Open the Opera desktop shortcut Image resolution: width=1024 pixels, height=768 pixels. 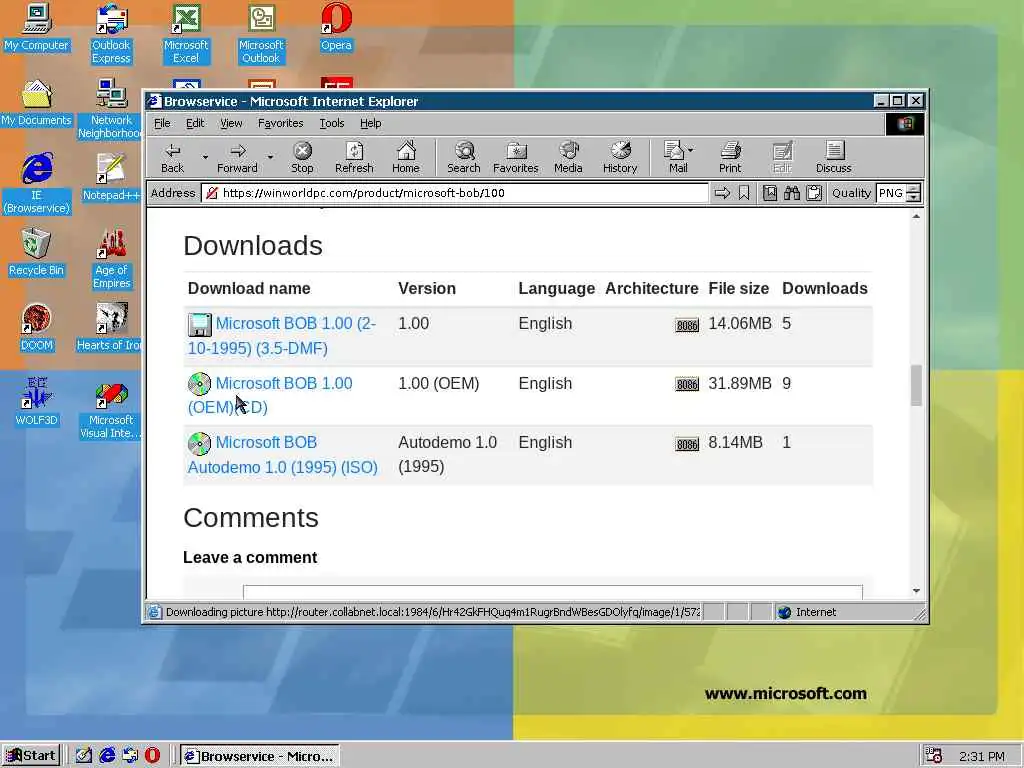[x=336, y=27]
